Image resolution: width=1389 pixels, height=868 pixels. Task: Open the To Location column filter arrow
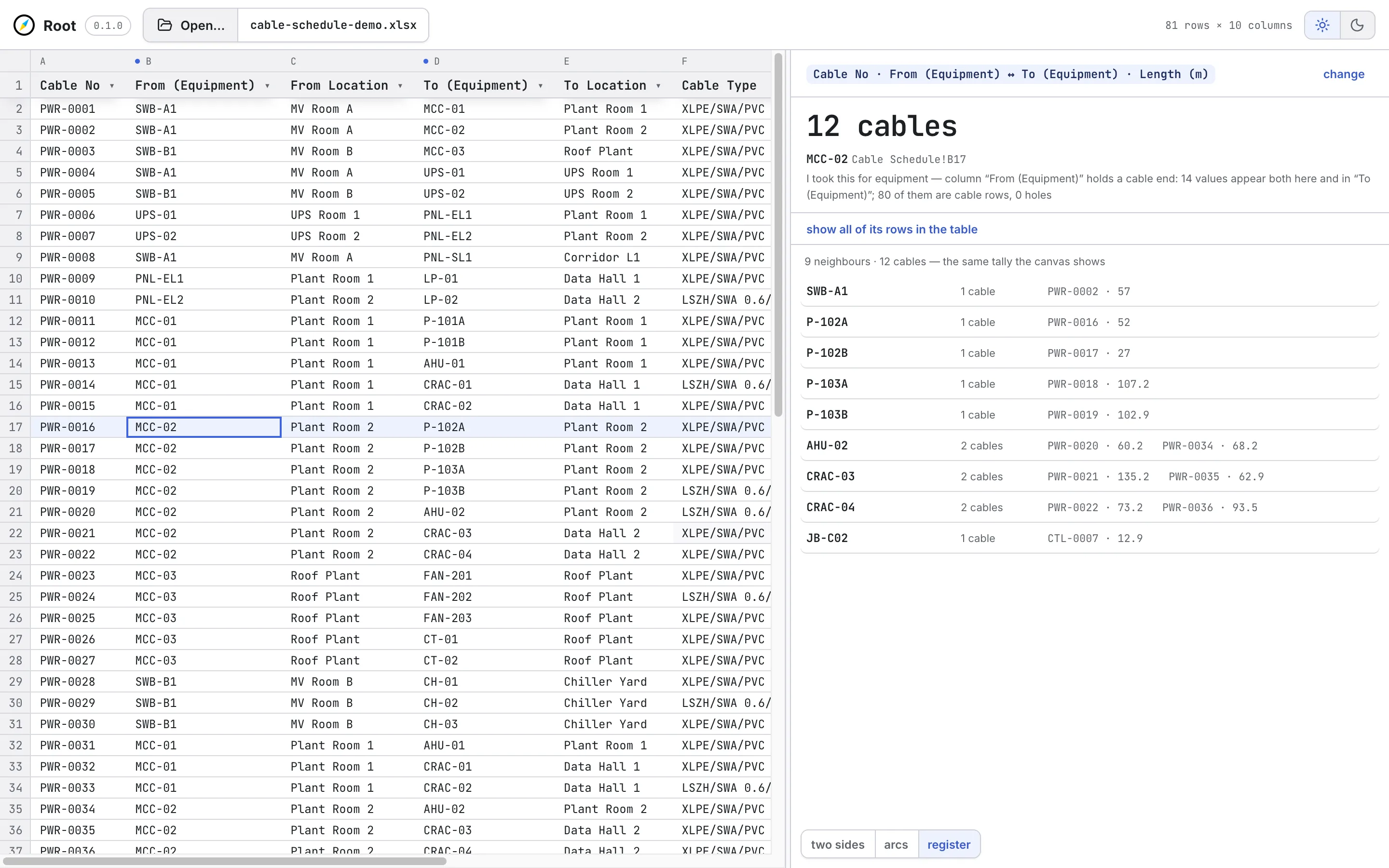[x=658, y=85]
